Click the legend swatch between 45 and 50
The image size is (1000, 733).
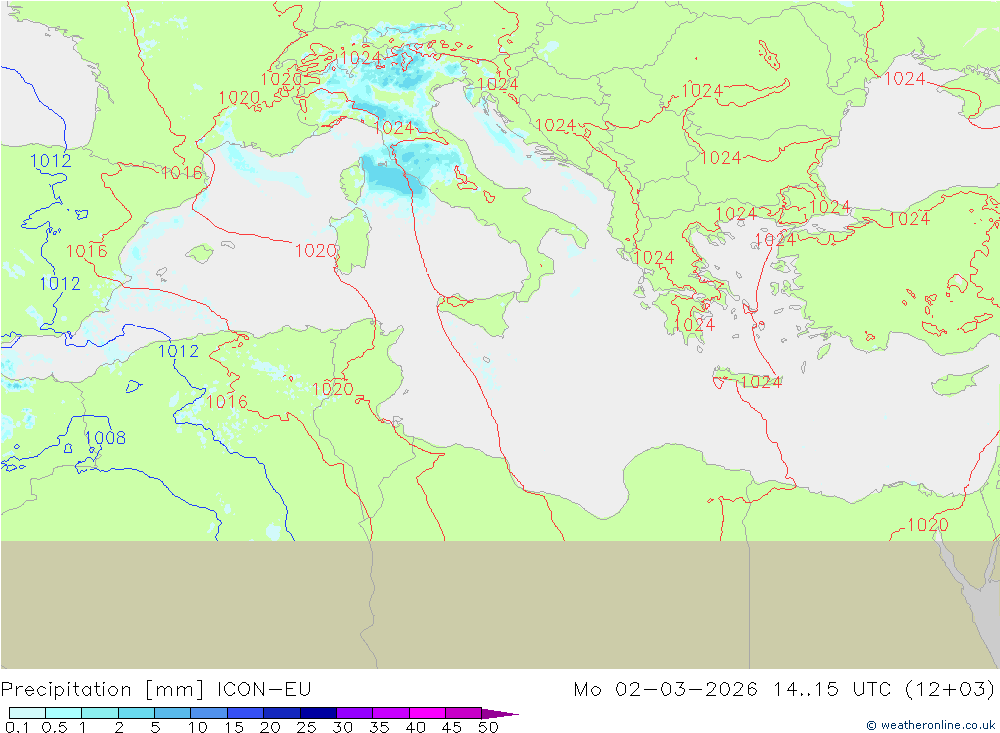[464, 713]
